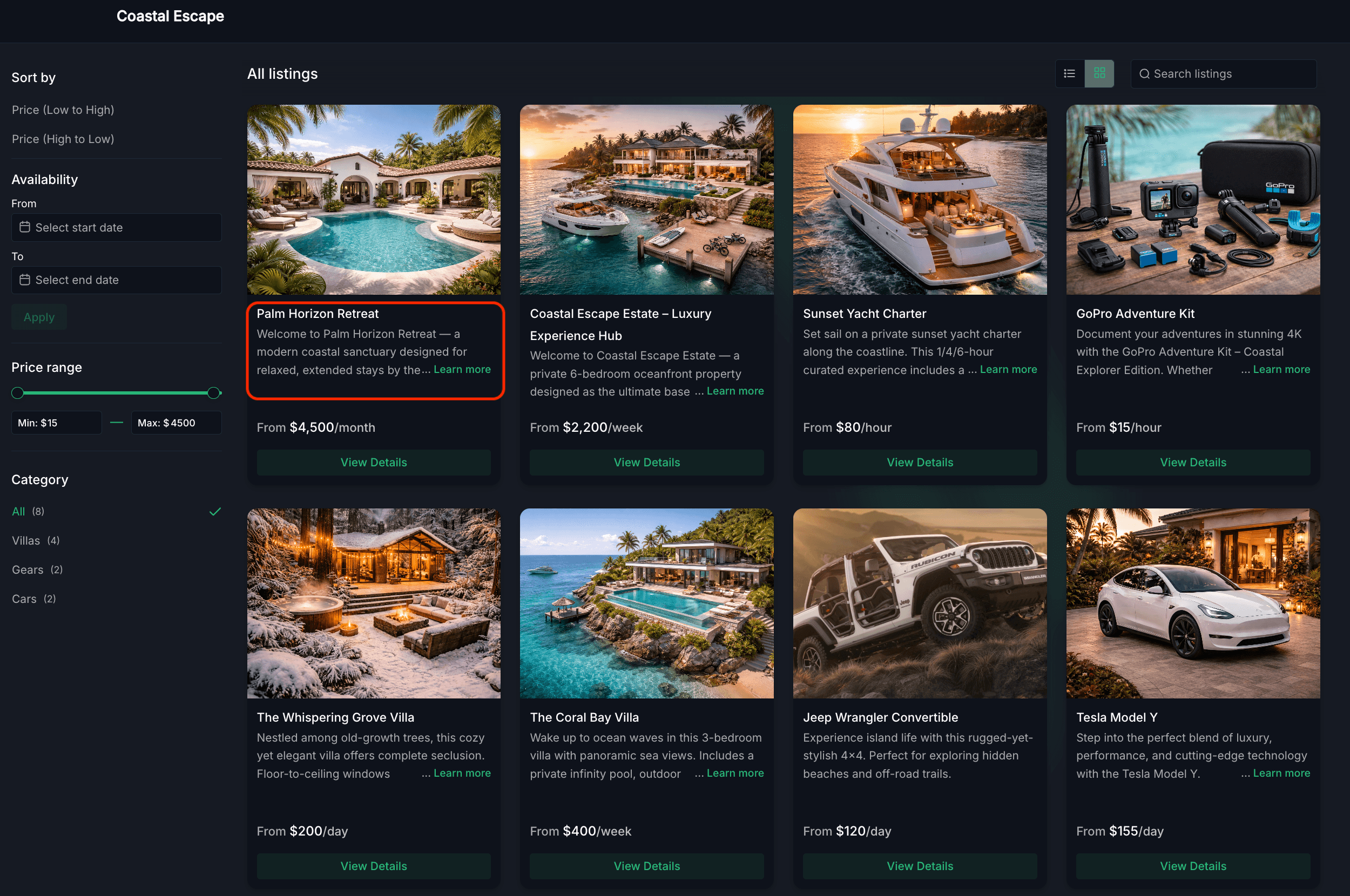The height and width of the screenshot is (896, 1350).
Task: Click the Max price input field
Action: click(x=177, y=423)
